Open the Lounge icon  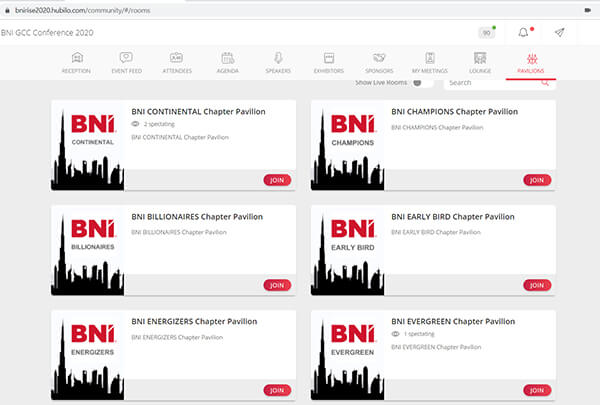coord(480,58)
